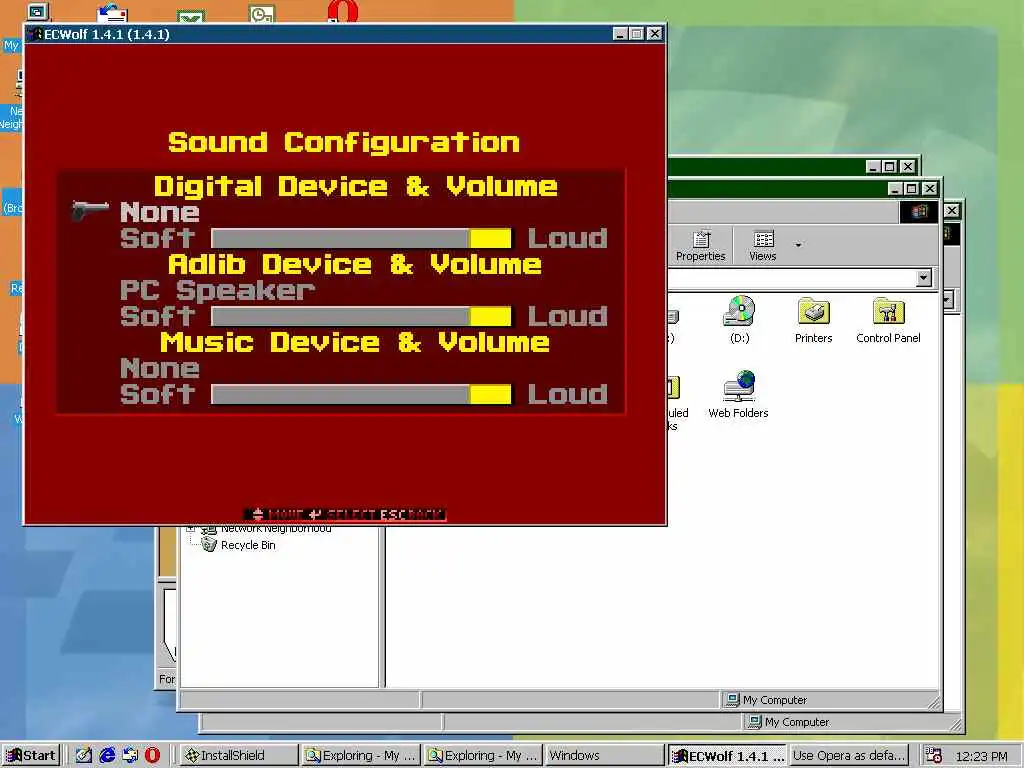Switch to Use Opera as default taskbar button
The width and height of the screenshot is (1024, 768).
pyautogui.click(x=849, y=756)
